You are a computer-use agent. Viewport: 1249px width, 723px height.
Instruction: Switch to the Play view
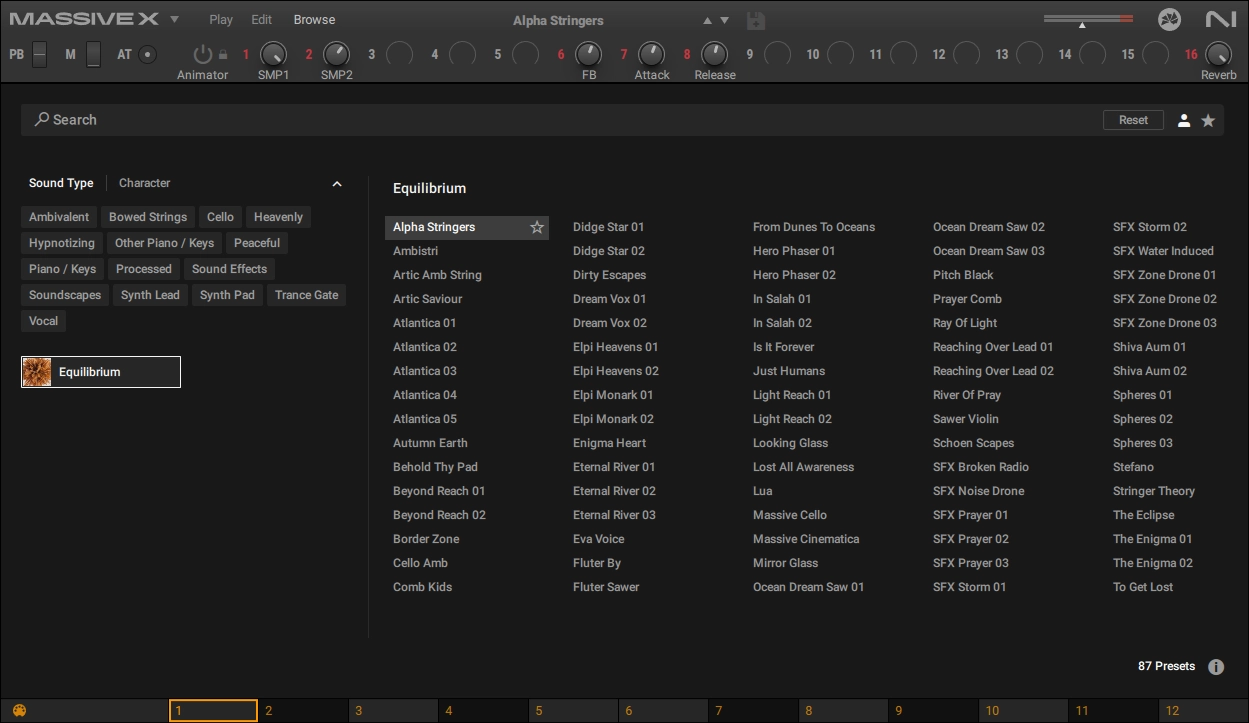tap(221, 20)
